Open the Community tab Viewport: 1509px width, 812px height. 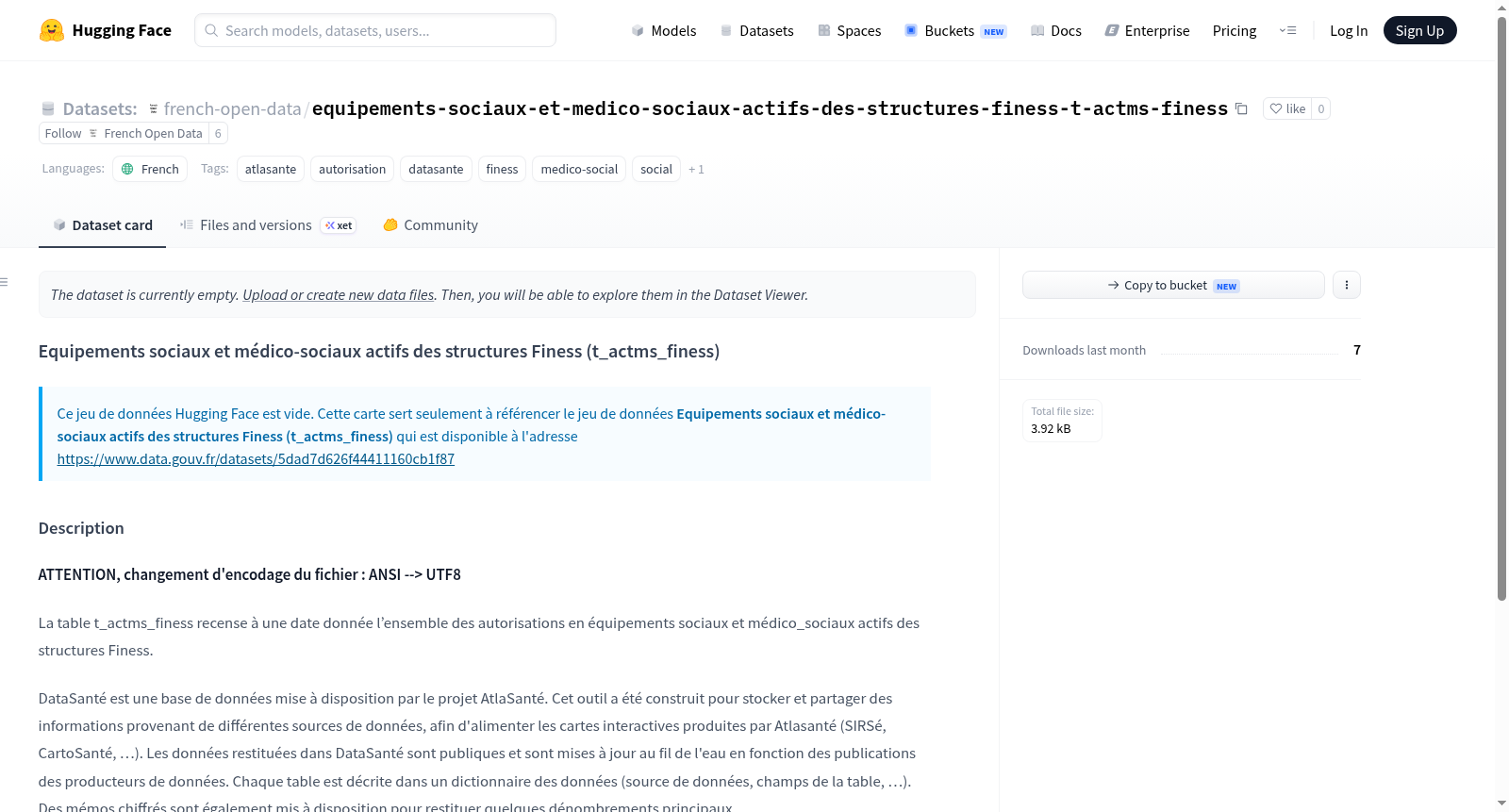tap(430, 225)
